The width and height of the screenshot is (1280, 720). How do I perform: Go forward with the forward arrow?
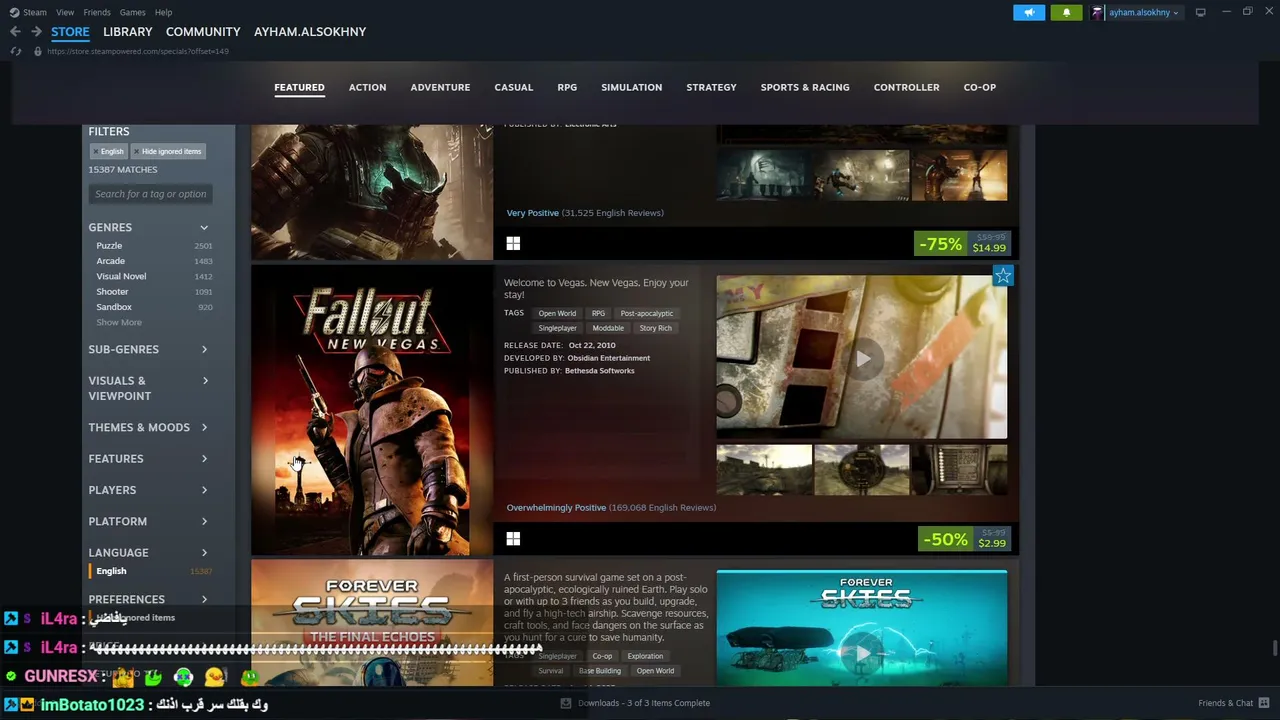pos(36,32)
